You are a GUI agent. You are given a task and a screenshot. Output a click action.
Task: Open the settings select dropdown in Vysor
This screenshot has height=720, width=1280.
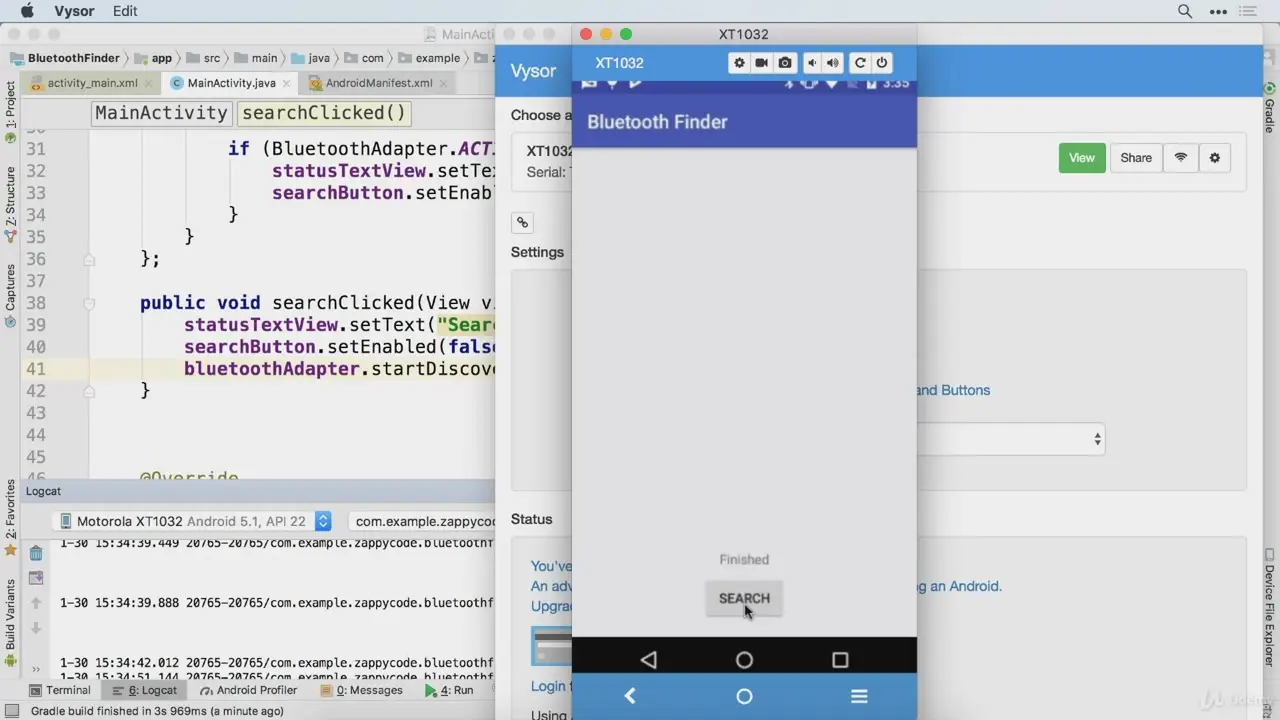coord(1010,439)
